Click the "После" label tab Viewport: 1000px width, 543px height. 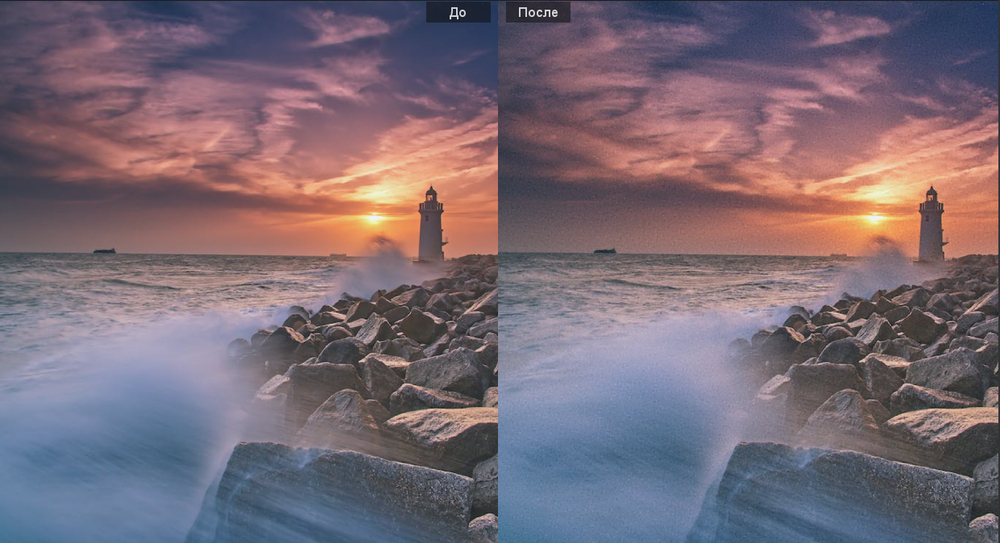[x=538, y=12]
